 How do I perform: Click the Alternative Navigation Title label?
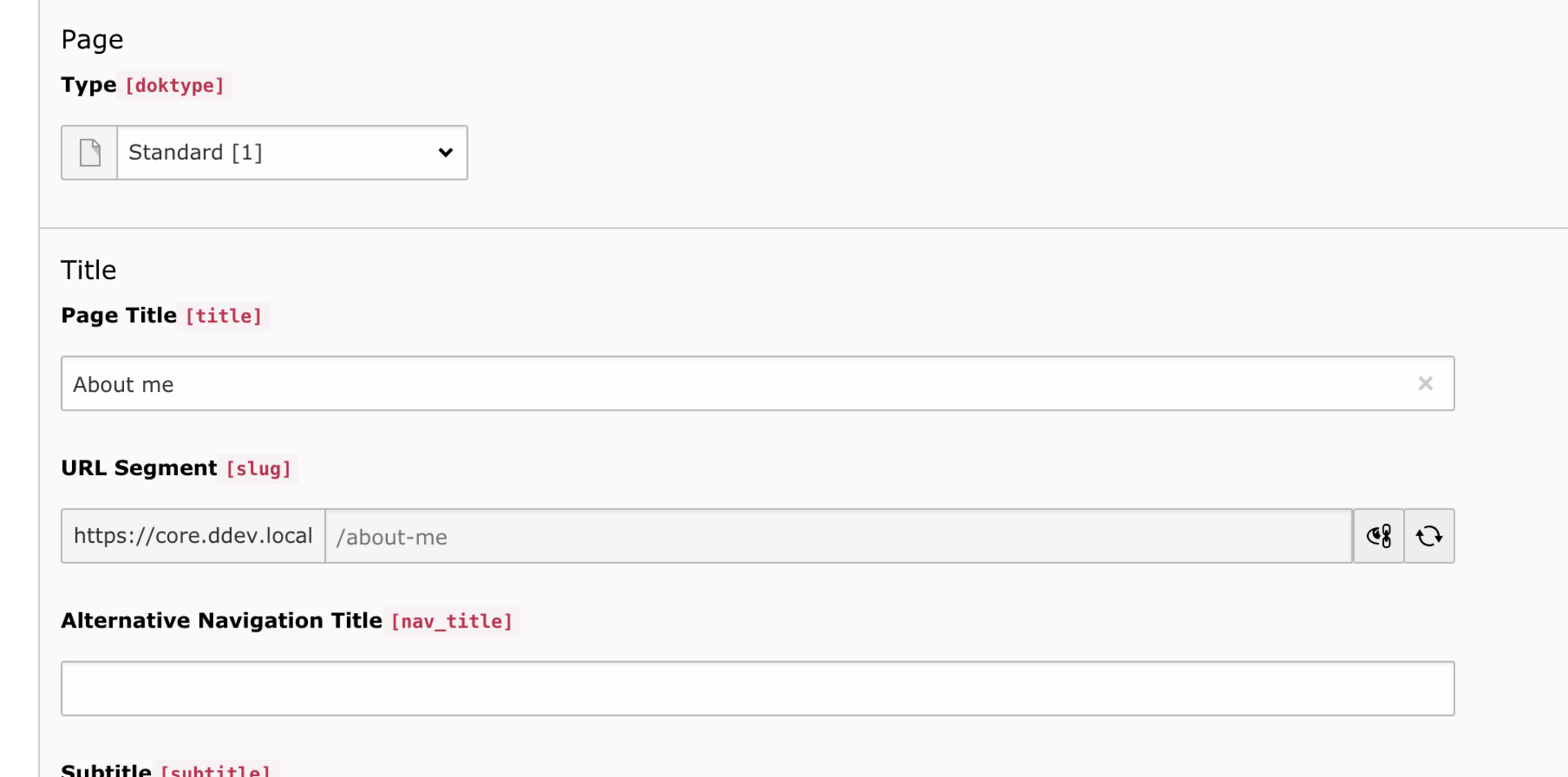[221, 621]
